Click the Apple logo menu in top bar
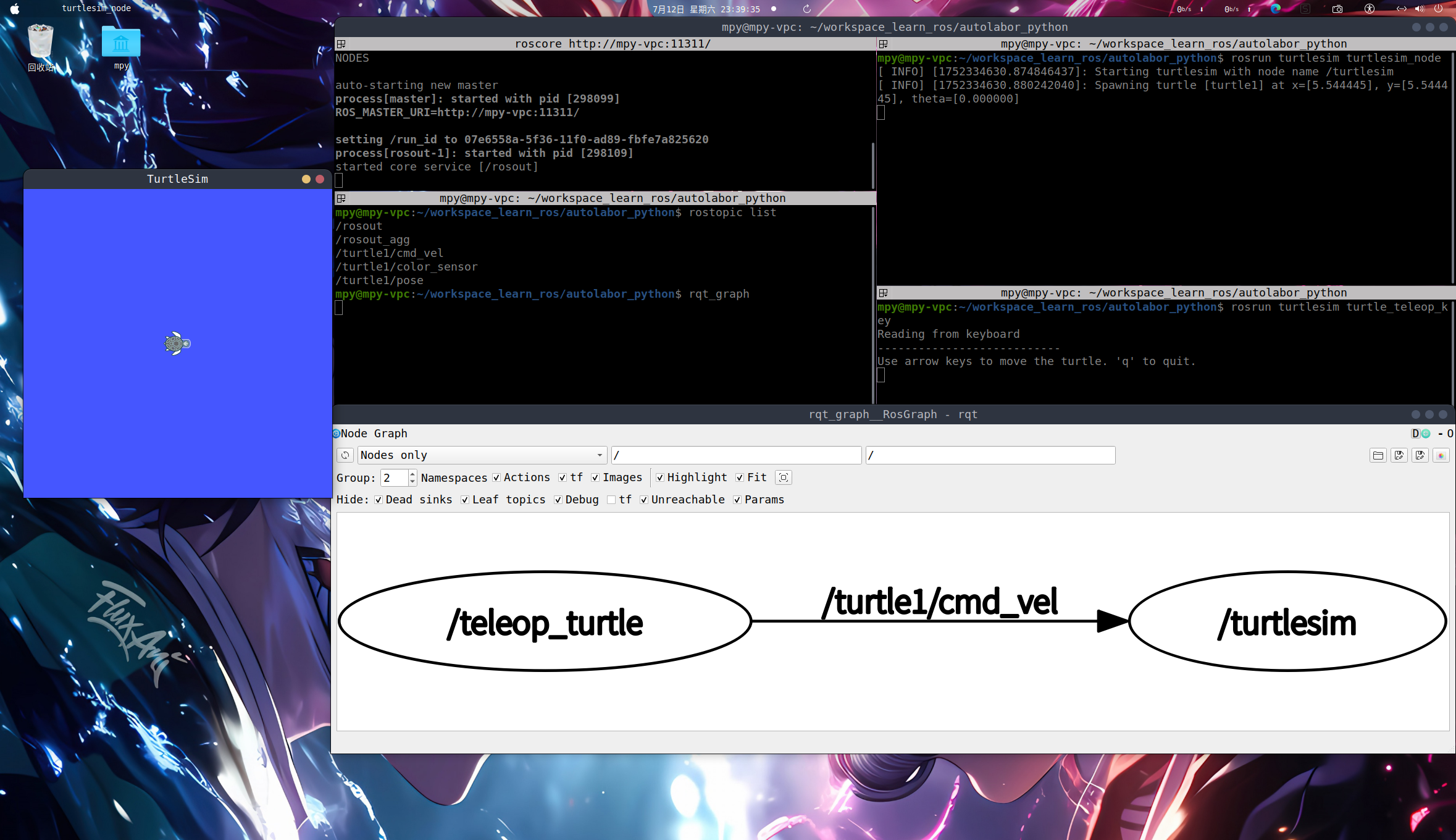 tap(15, 9)
